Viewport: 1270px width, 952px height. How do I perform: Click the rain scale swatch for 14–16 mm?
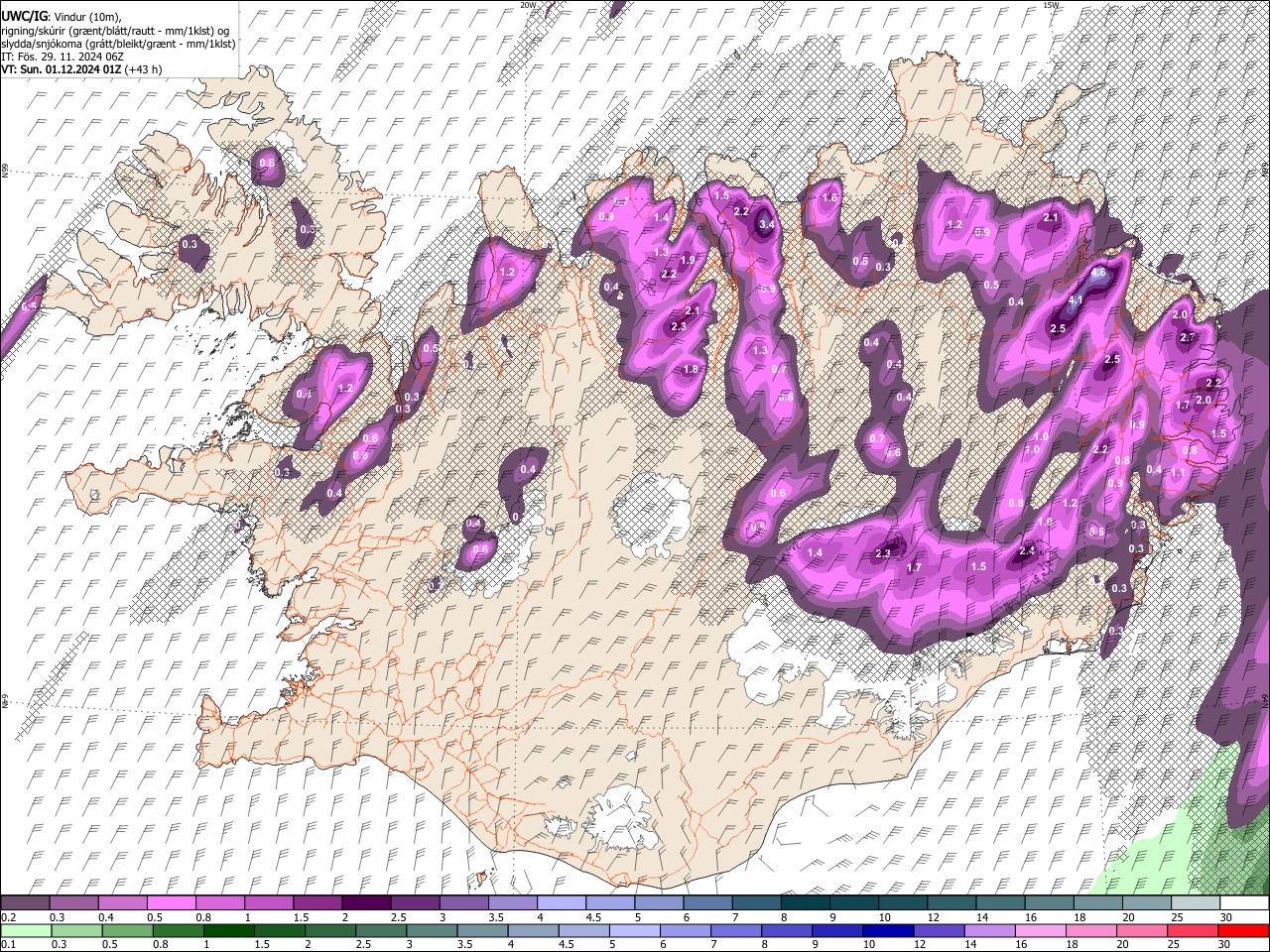click(991, 930)
